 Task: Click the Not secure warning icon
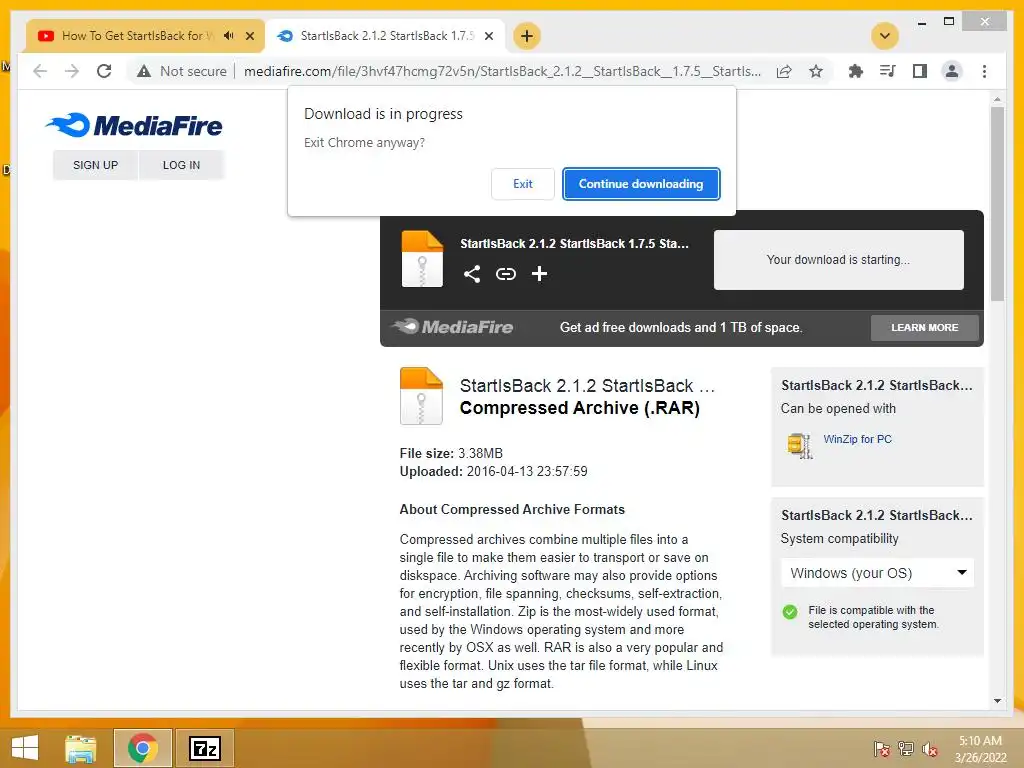point(144,71)
